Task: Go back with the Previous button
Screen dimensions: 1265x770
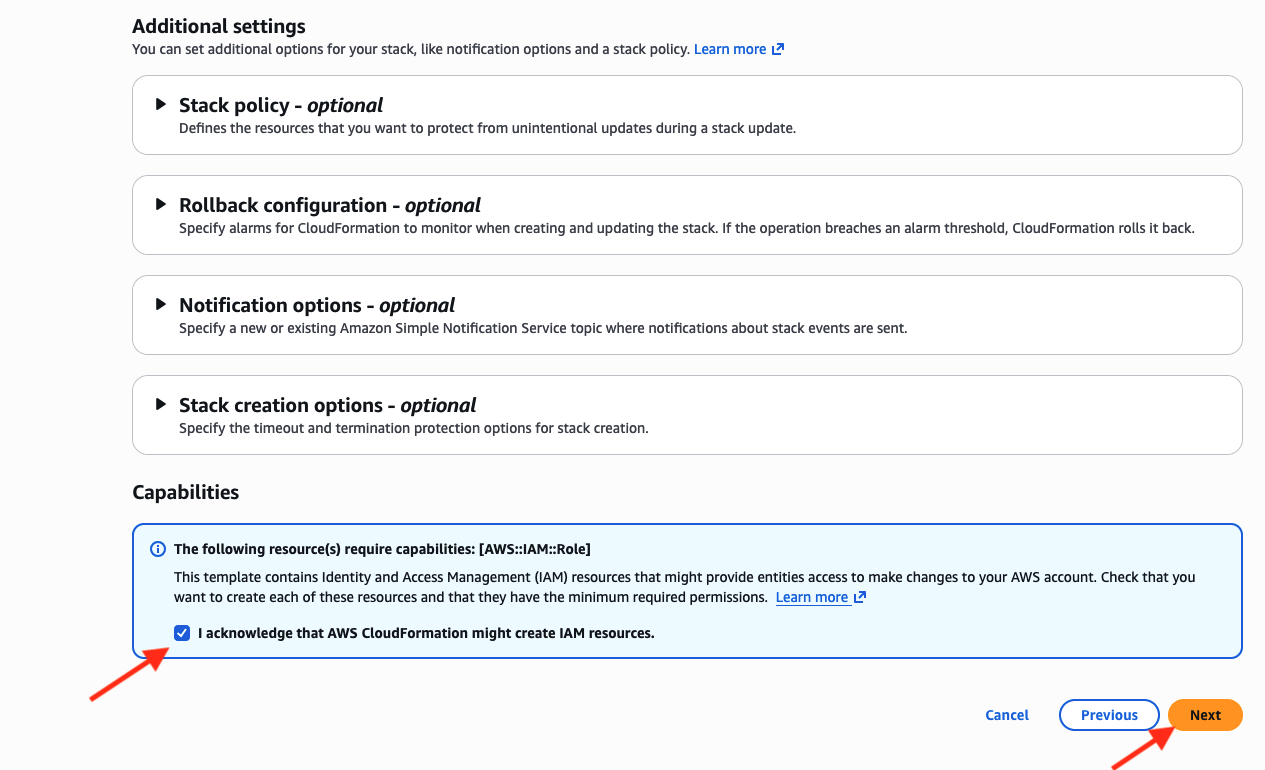Action: pyautogui.click(x=1109, y=715)
